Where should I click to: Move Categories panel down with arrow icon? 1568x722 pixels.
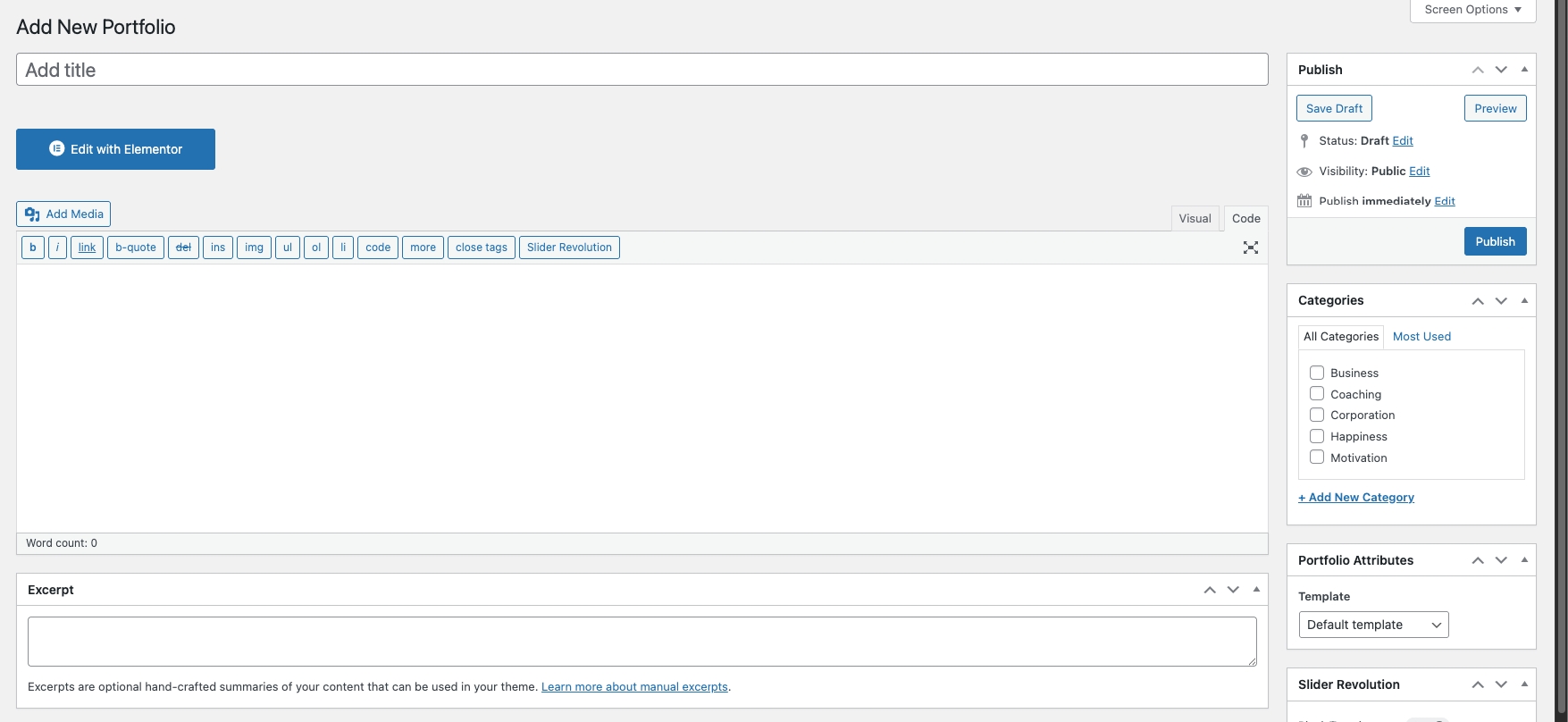[x=1501, y=301]
